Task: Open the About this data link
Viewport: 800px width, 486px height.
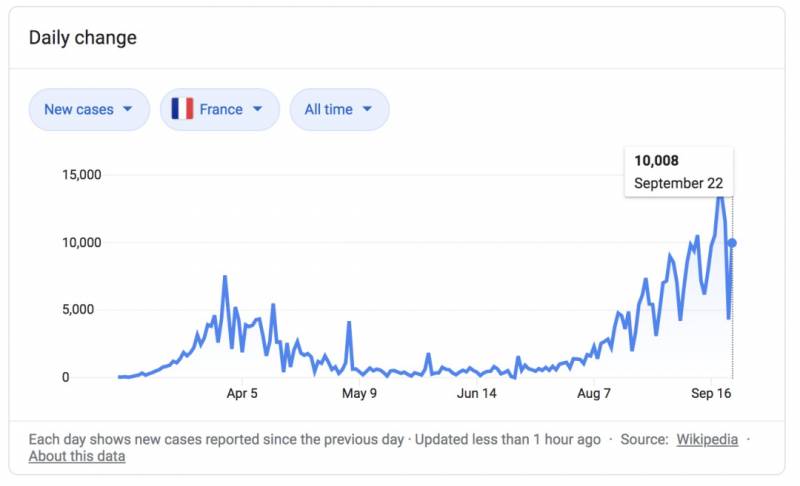Action: [77, 456]
